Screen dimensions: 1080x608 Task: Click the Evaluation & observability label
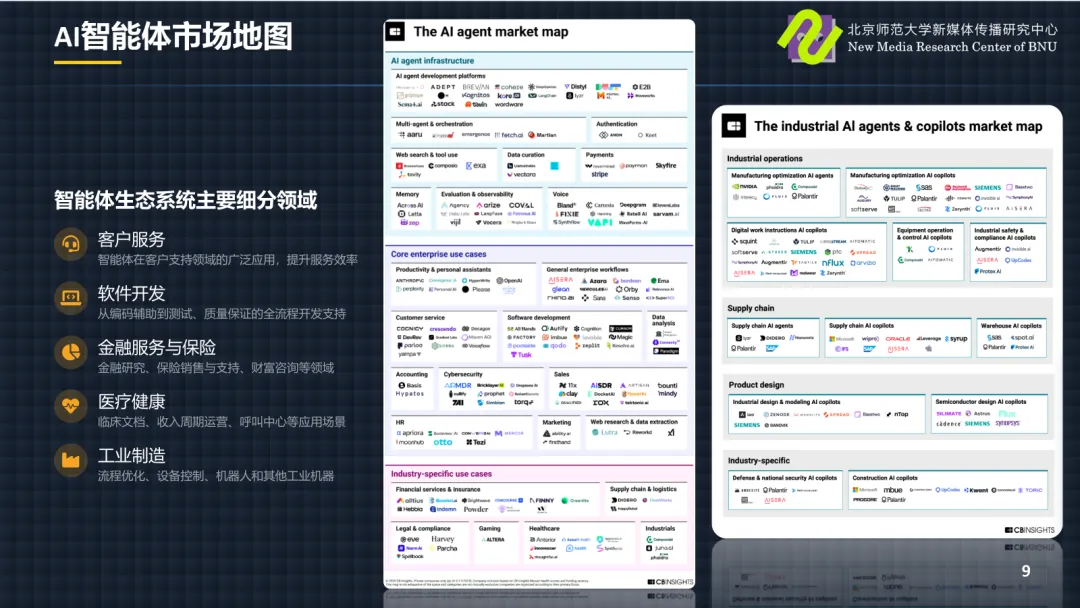(x=477, y=194)
